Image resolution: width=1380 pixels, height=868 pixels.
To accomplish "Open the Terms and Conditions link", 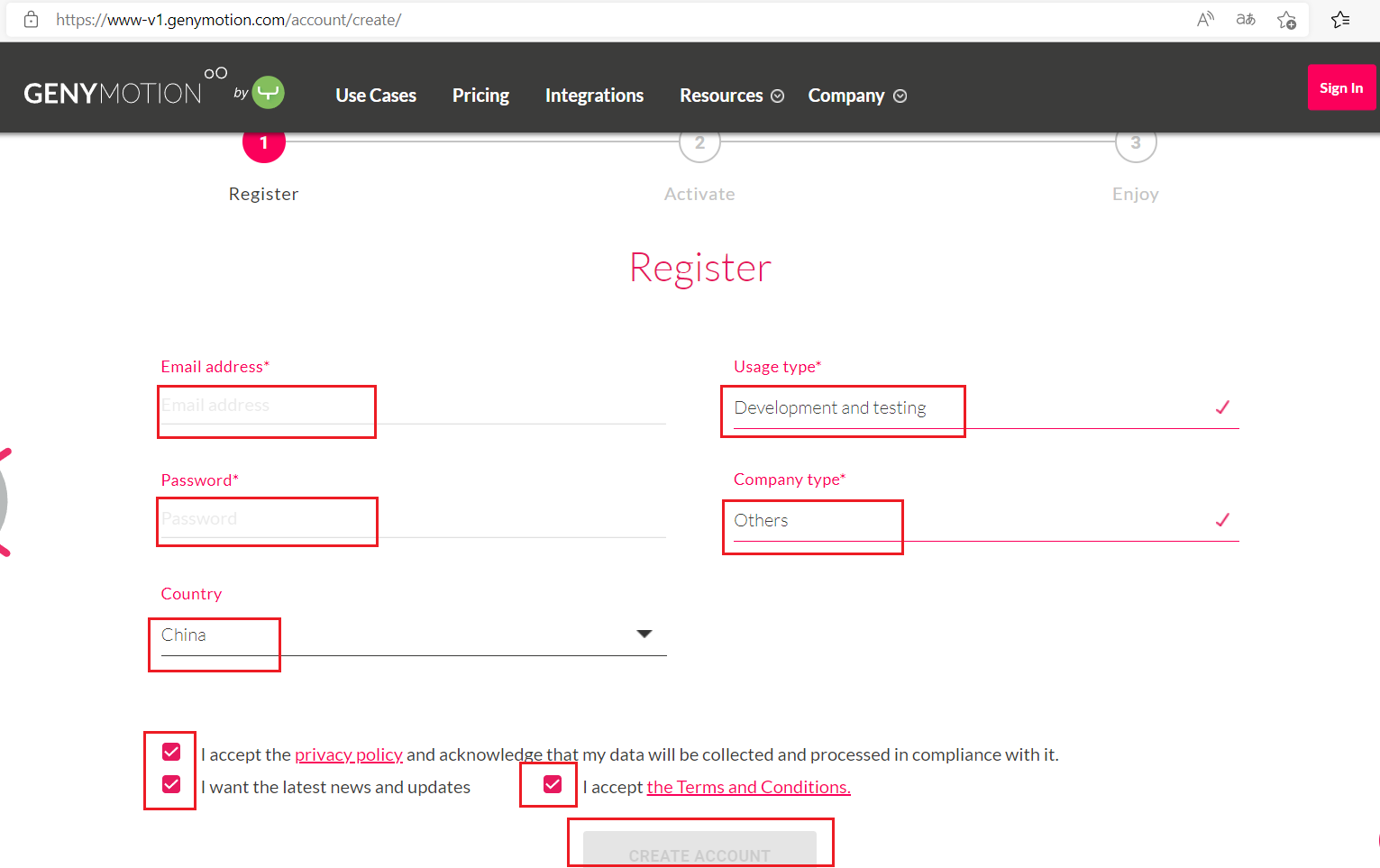I will (748, 787).
